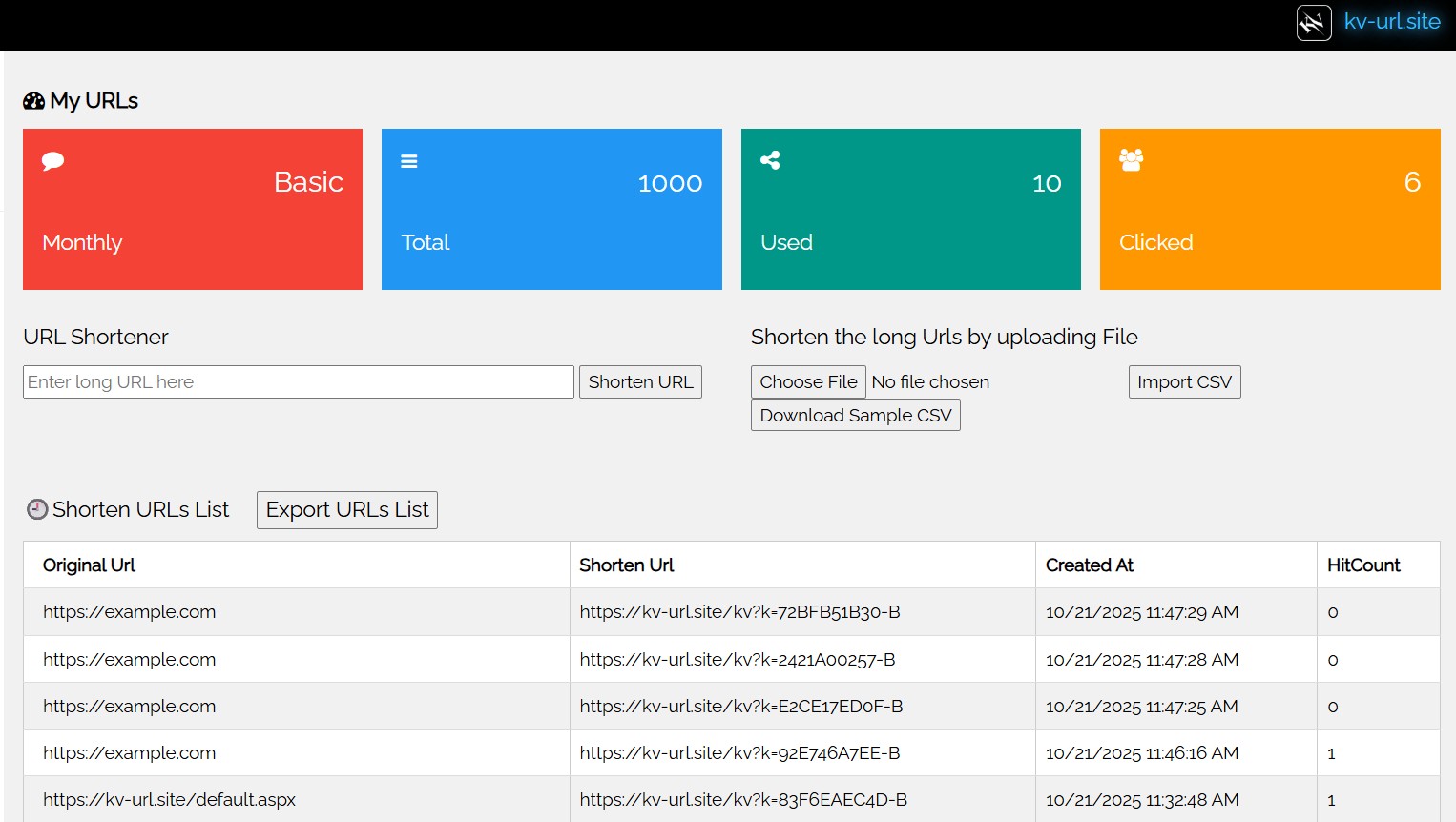The height and width of the screenshot is (822, 1456).
Task: Click the share icon on the Used card
Action: 770,160
